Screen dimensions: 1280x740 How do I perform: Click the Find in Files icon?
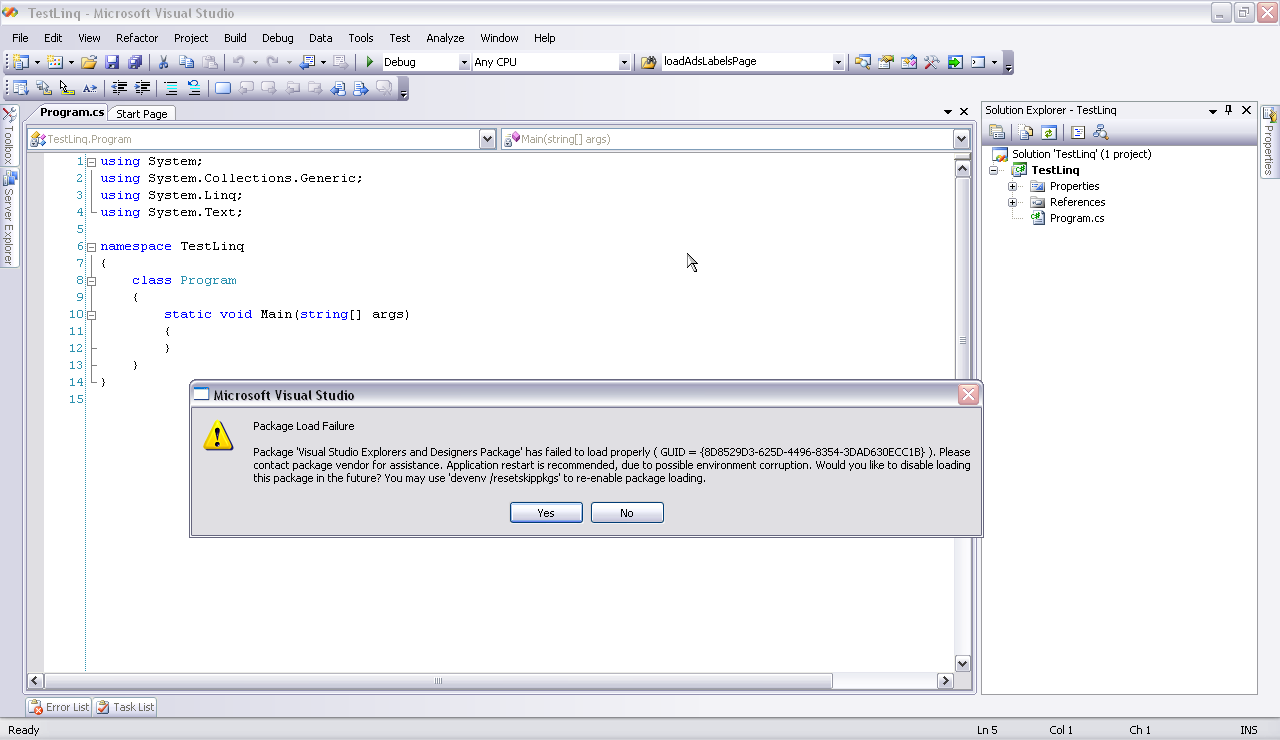648,62
